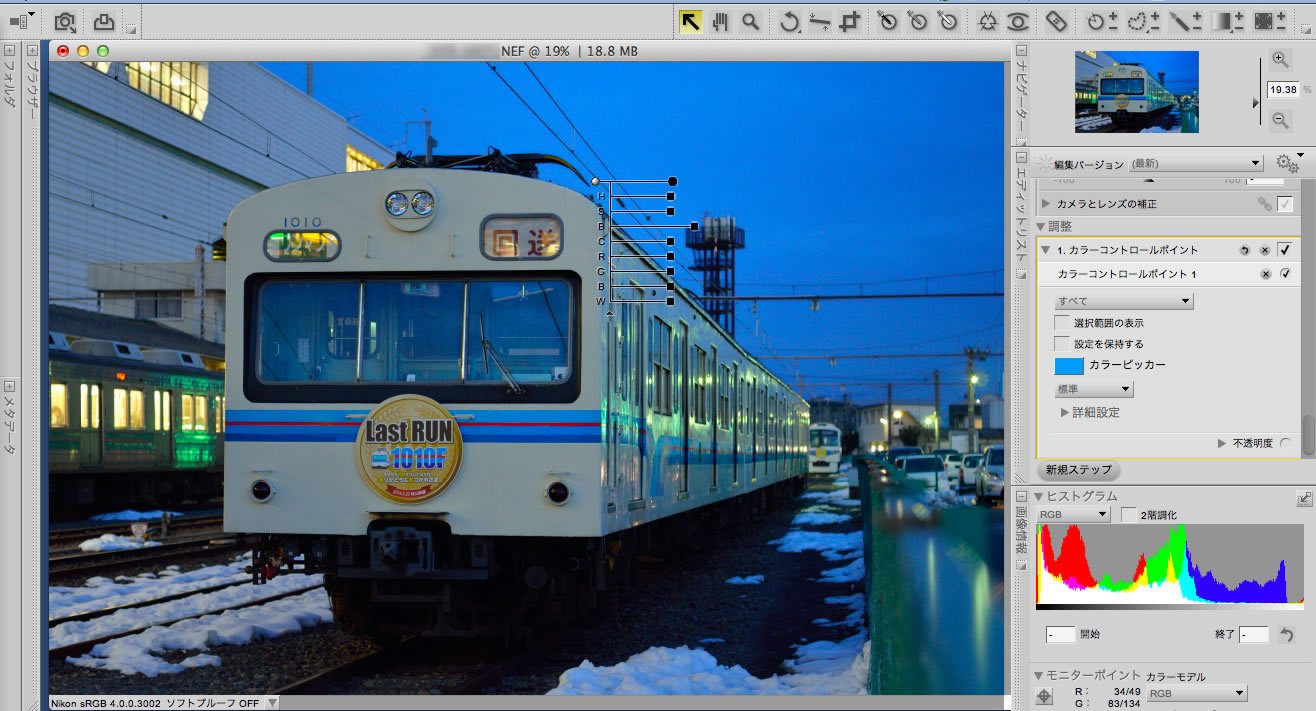Click the 新規ステップ button
Viewport: 1316px width, 711px height.
click(1077, 469)
